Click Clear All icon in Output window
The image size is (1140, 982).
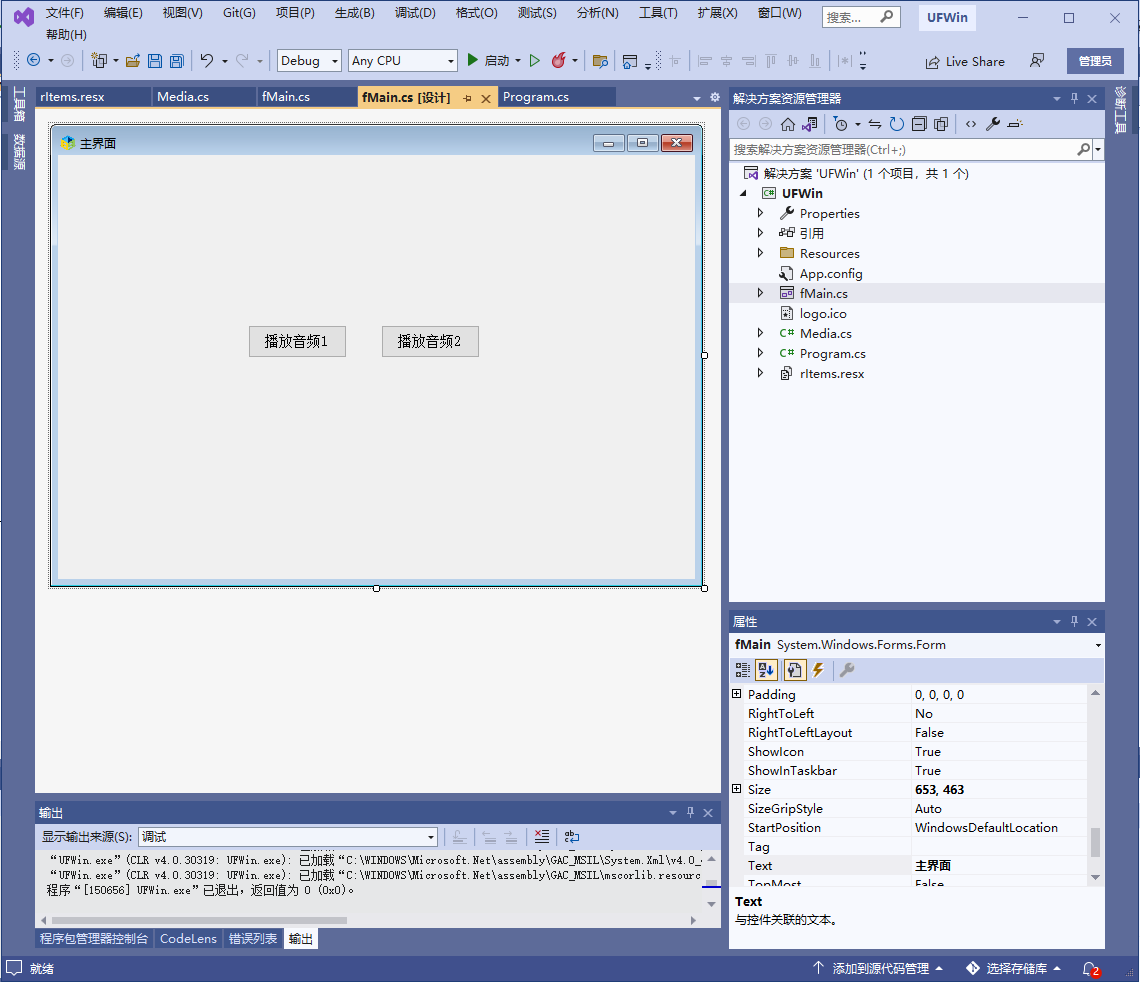point(542,837)
